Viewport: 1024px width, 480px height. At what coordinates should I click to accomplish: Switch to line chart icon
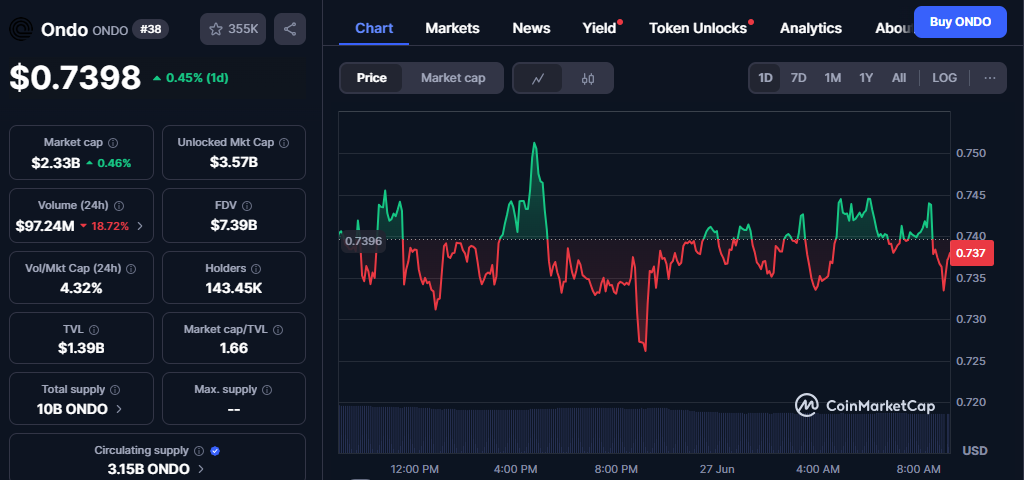click(538, 78)
